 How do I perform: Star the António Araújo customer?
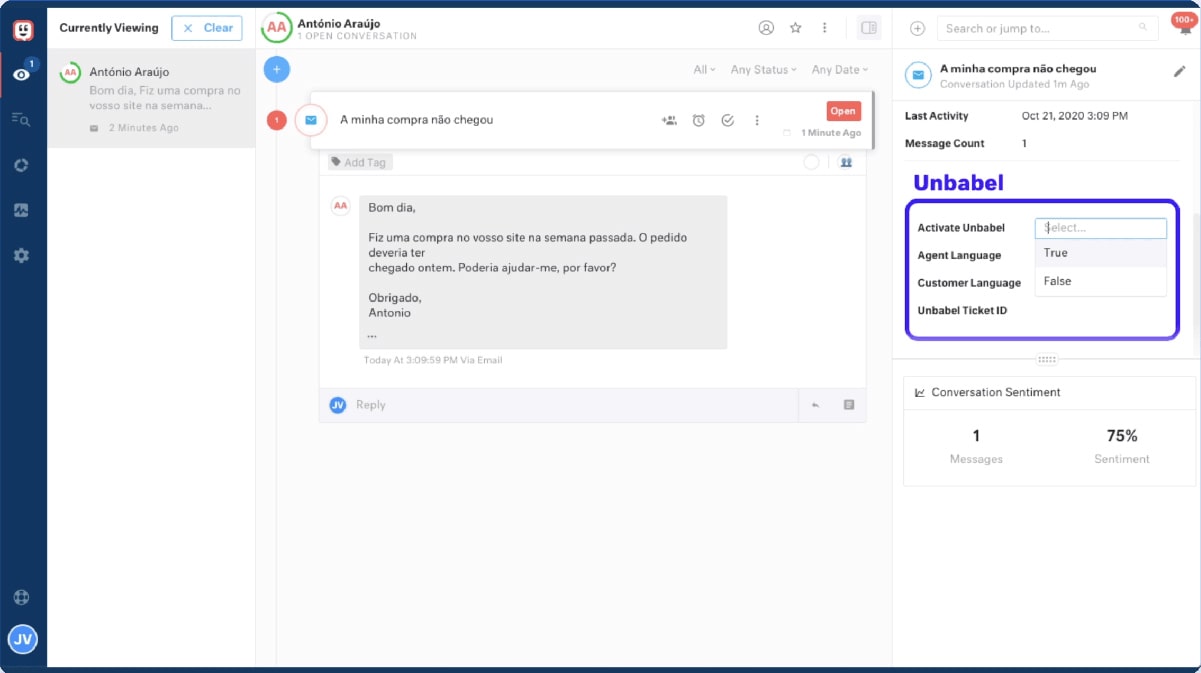coord(796,28)
